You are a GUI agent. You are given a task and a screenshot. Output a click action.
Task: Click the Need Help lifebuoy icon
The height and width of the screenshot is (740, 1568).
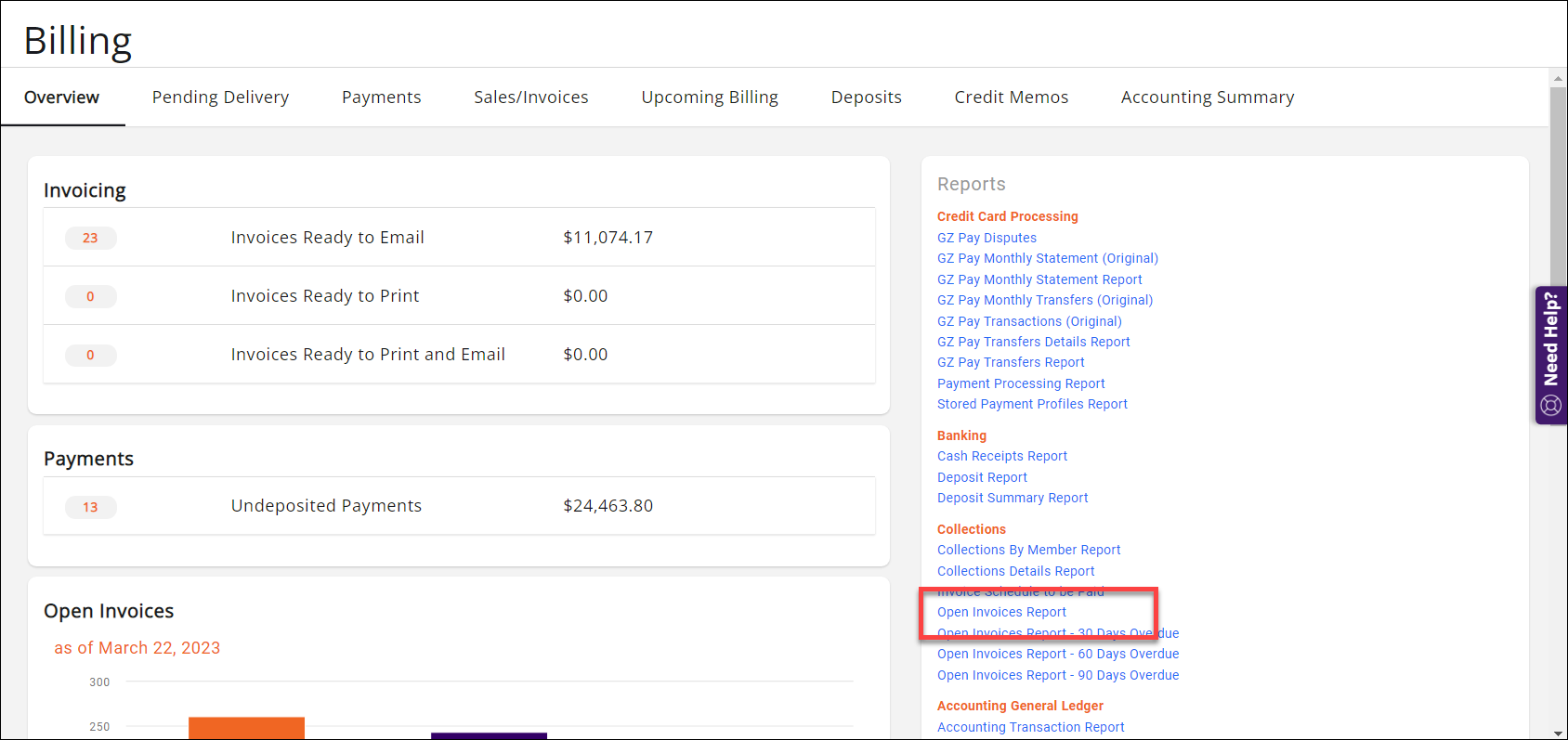[1550, 405]
